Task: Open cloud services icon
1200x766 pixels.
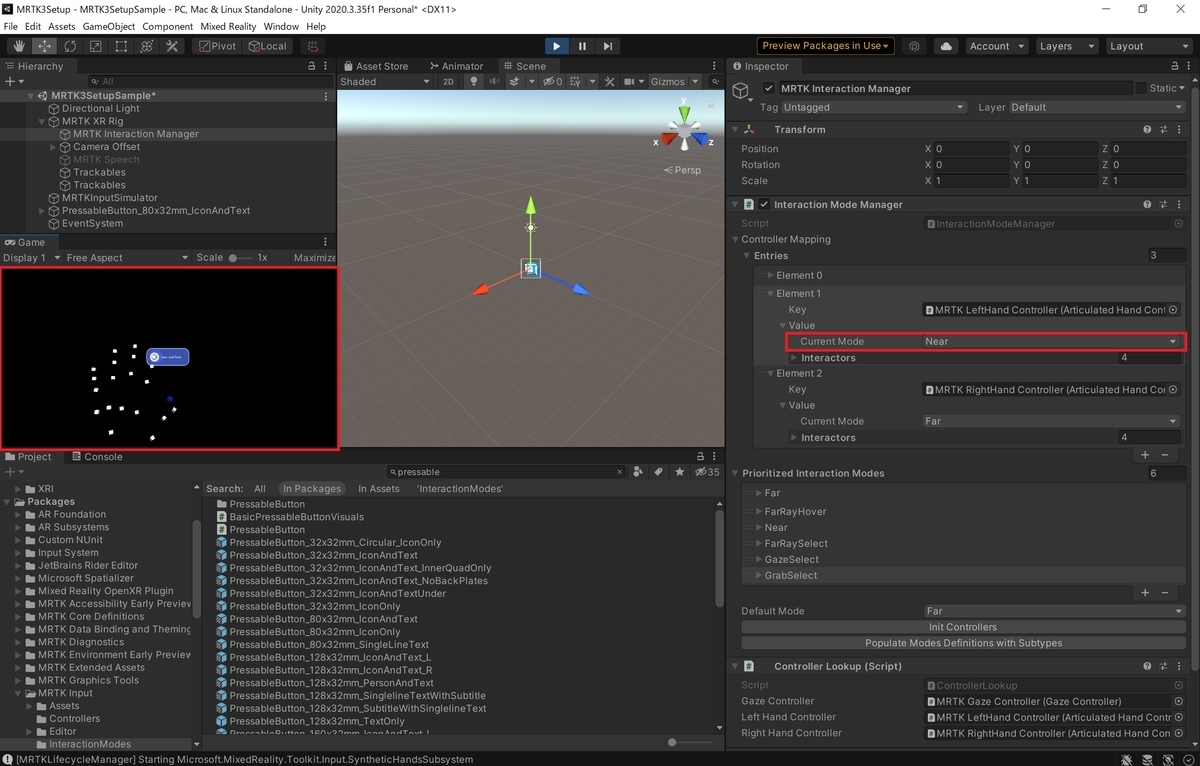Action: [x=945, y=46]
